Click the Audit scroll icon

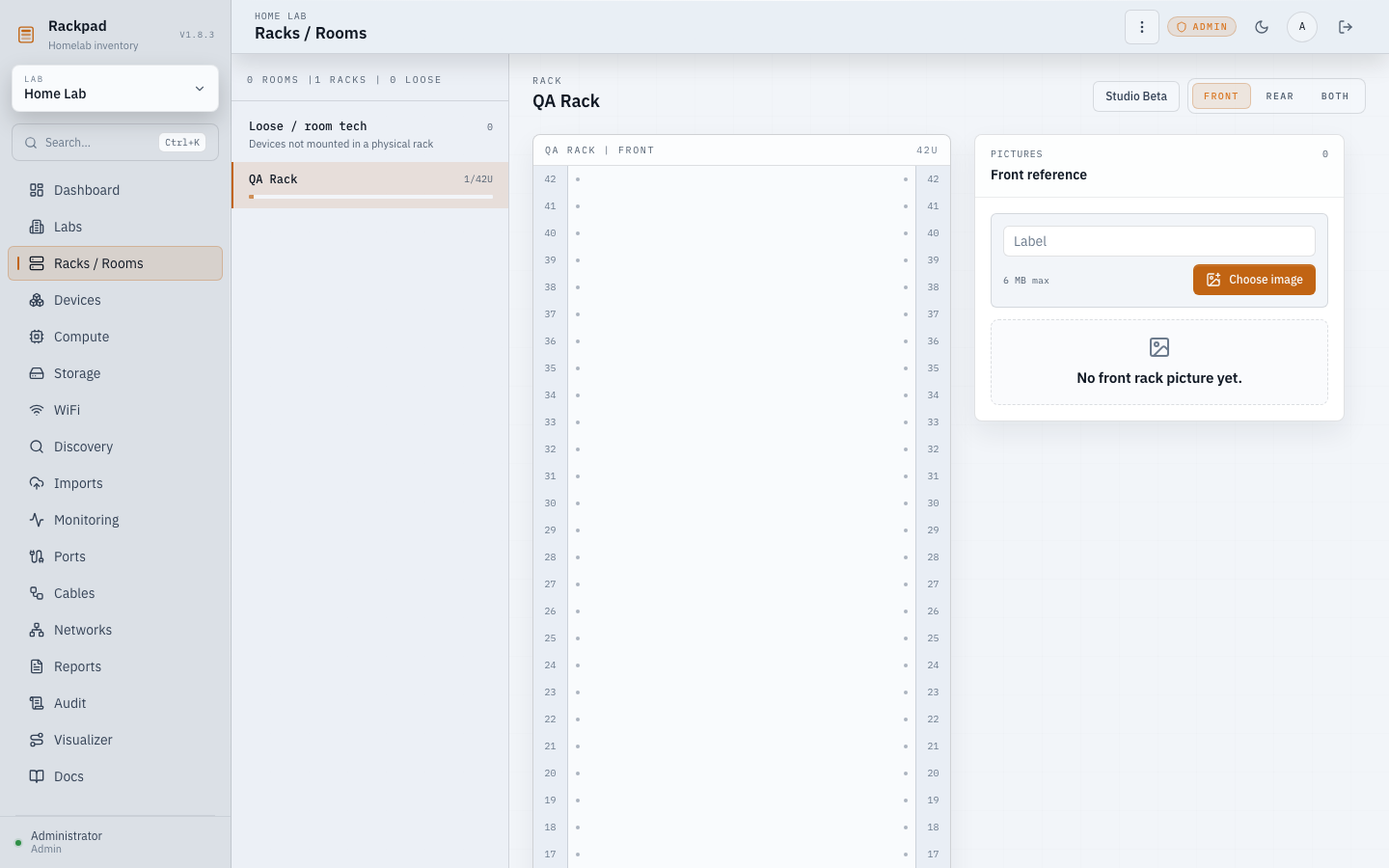[37, 703]
